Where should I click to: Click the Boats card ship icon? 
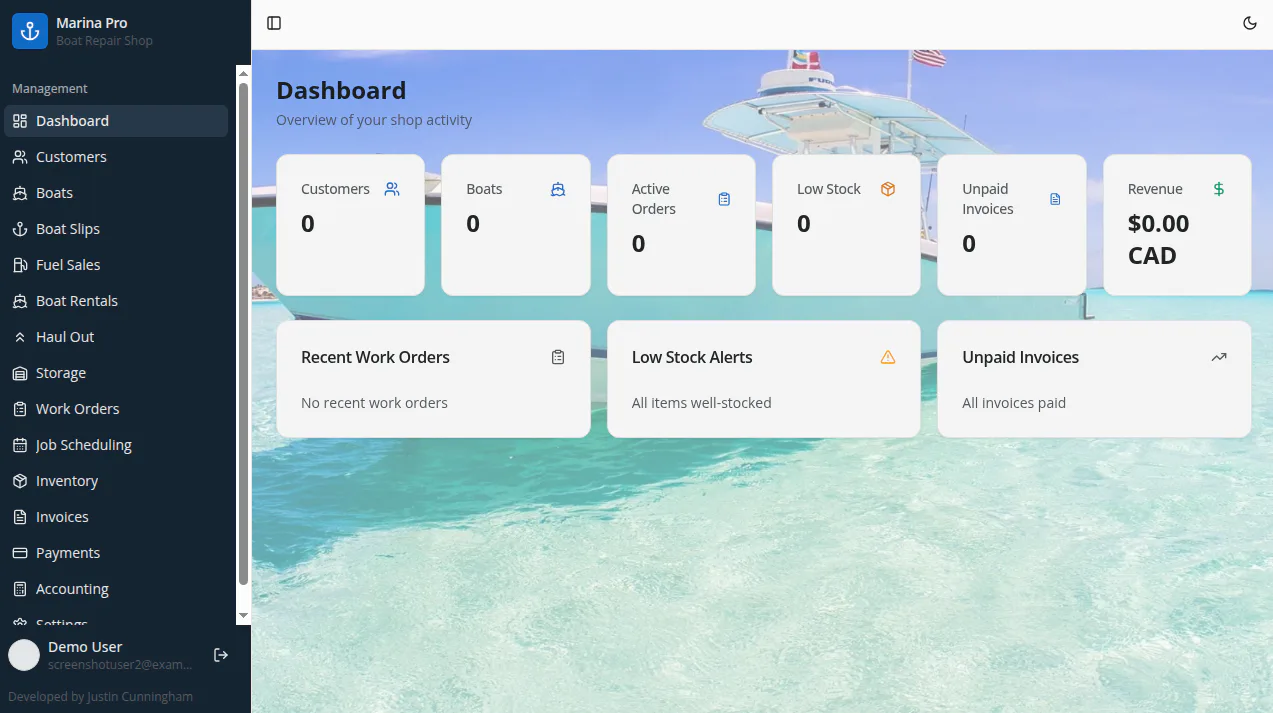(558, 189)
